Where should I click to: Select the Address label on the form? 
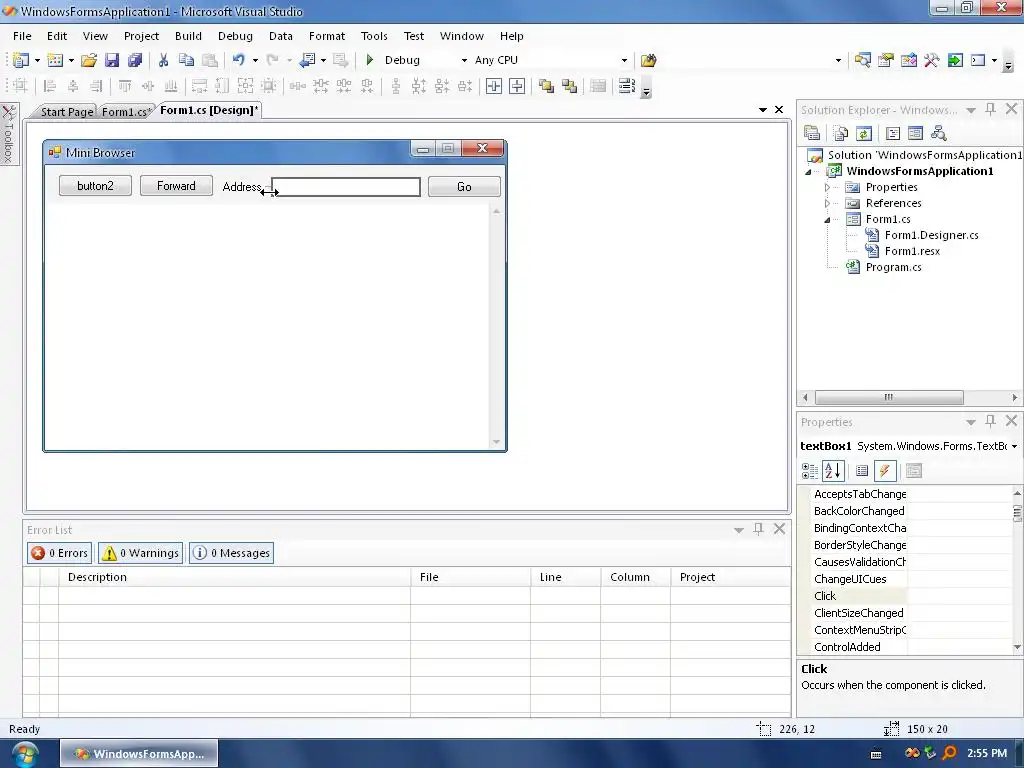click(x=242, y=187)
